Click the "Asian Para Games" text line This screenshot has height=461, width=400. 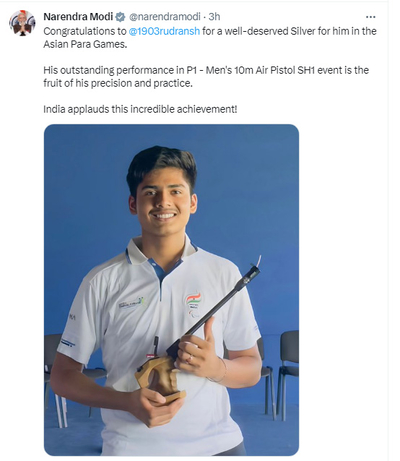coord(85,44)
